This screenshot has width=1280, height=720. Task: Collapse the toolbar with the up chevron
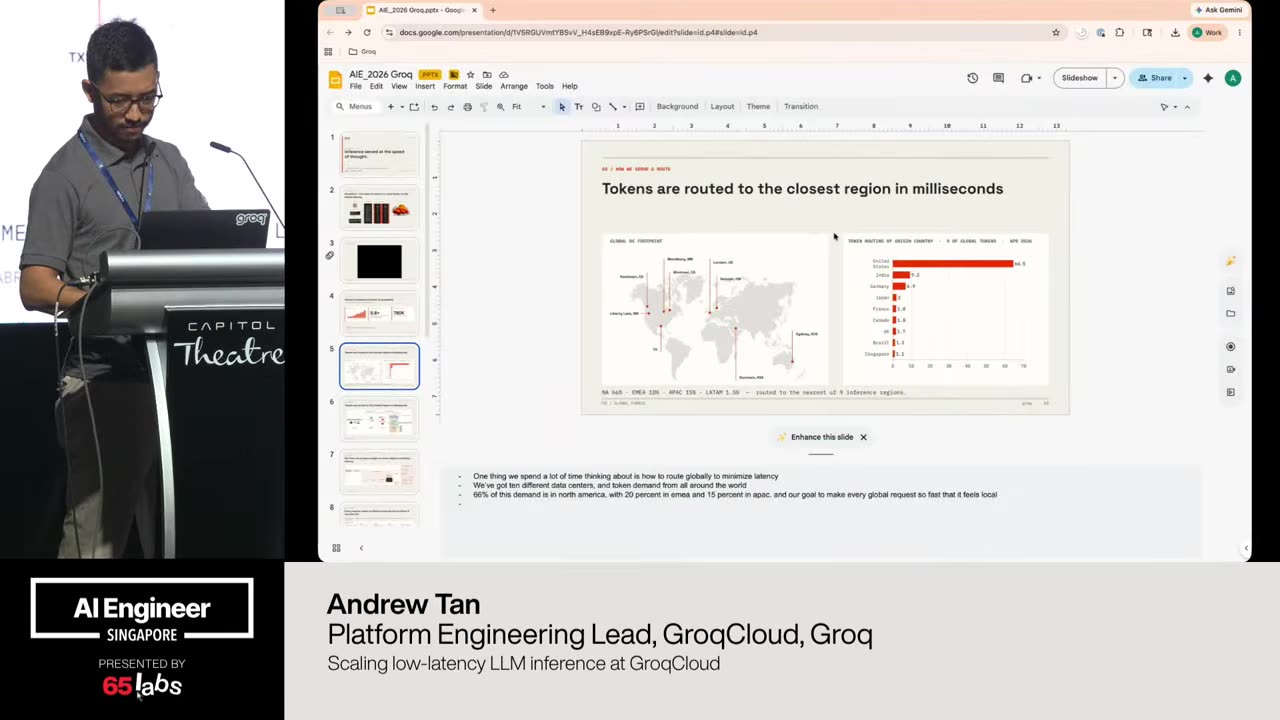pyautogui.click(x=1187, y=107)
